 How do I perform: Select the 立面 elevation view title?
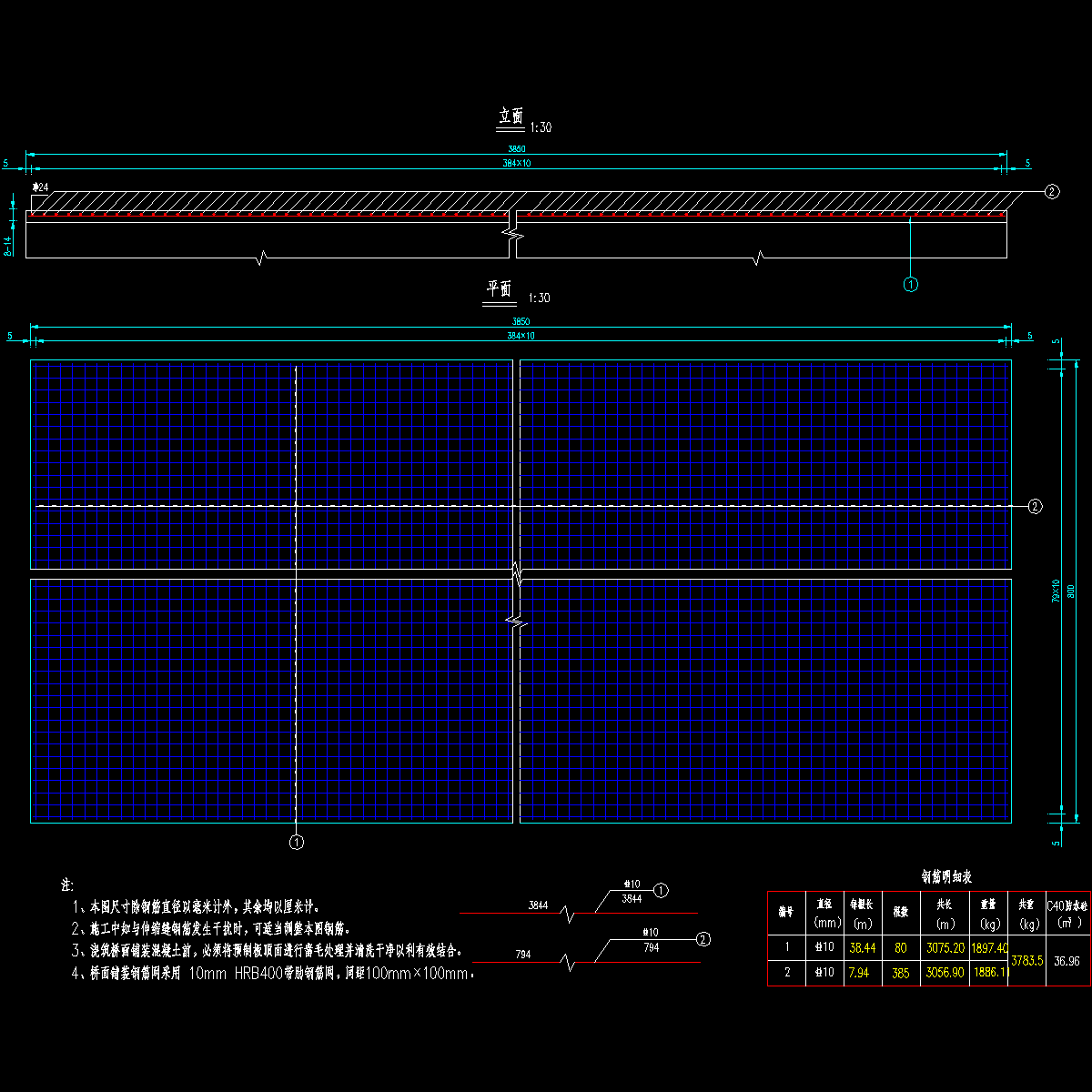click(511, 116)
